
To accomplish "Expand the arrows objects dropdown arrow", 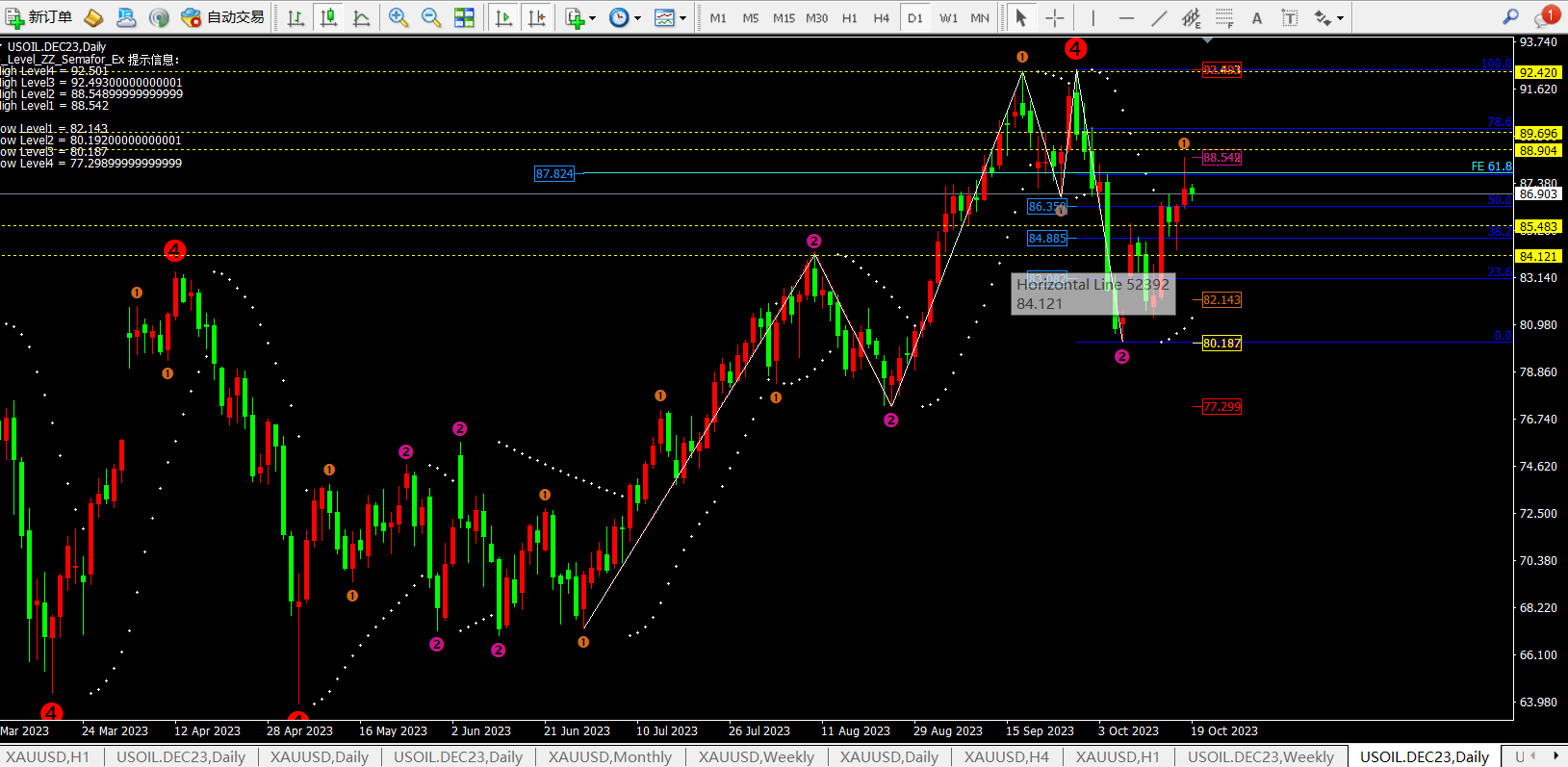I will point(1340,17).
